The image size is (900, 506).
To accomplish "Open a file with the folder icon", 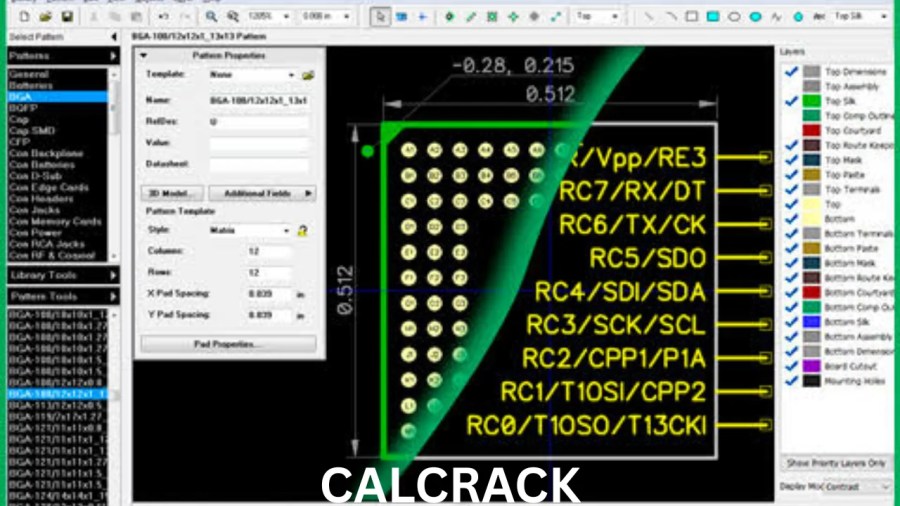I will (x=45, y=17).
